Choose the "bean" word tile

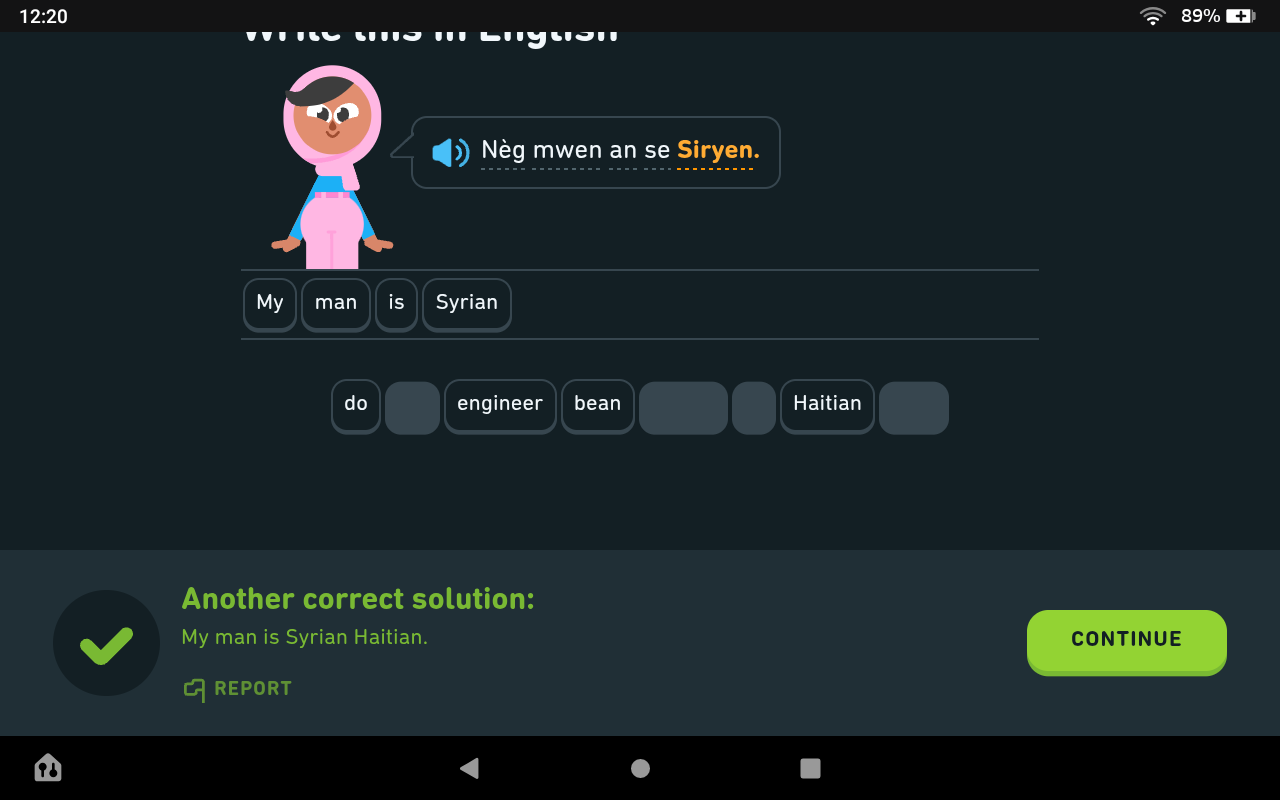tap(598, 406)
